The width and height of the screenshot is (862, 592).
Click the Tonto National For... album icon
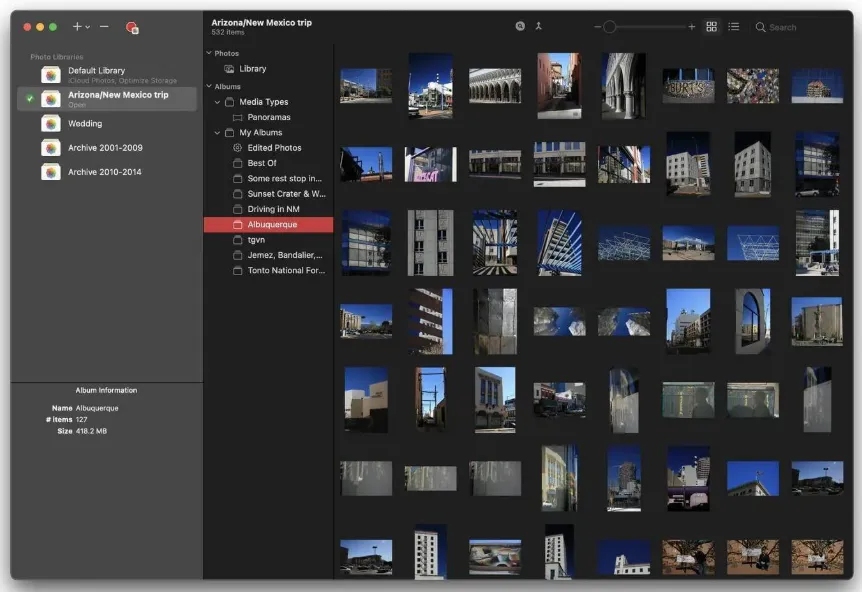[237, 271]
